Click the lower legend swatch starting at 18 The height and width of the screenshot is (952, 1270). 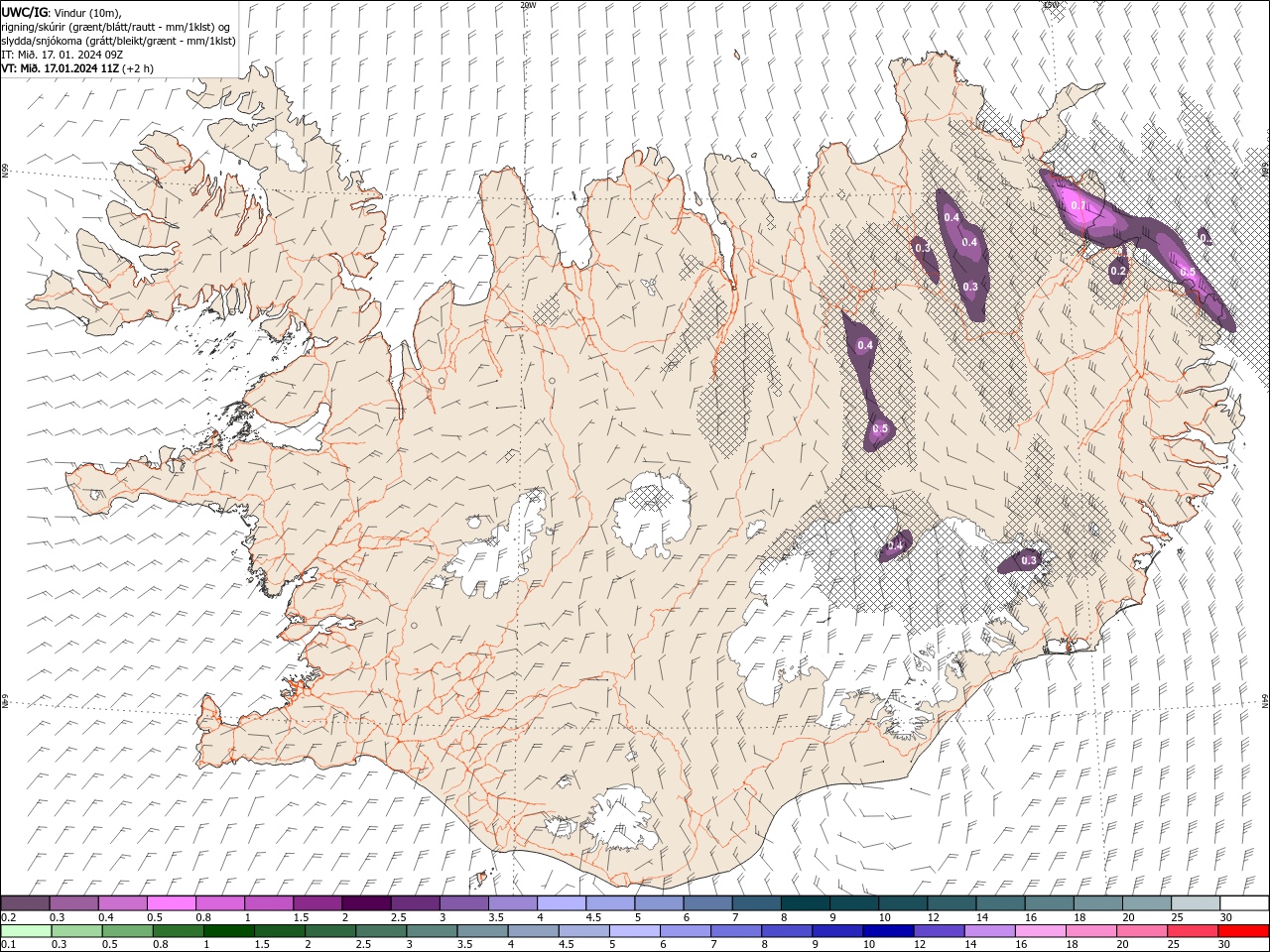(x=1090, y=931)
